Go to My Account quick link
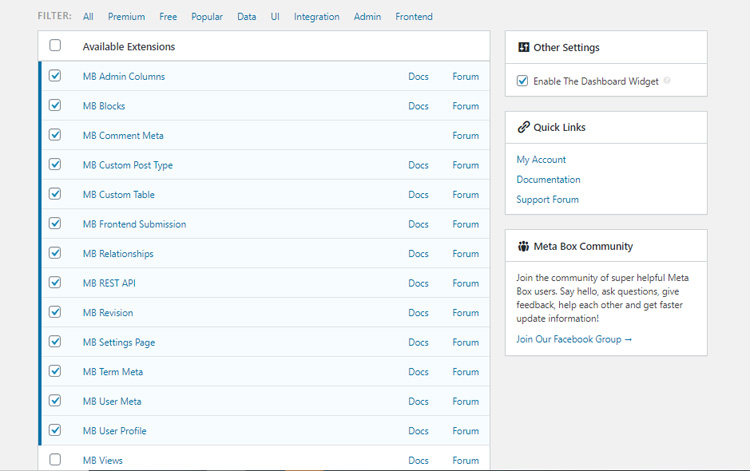 (541, 160)
